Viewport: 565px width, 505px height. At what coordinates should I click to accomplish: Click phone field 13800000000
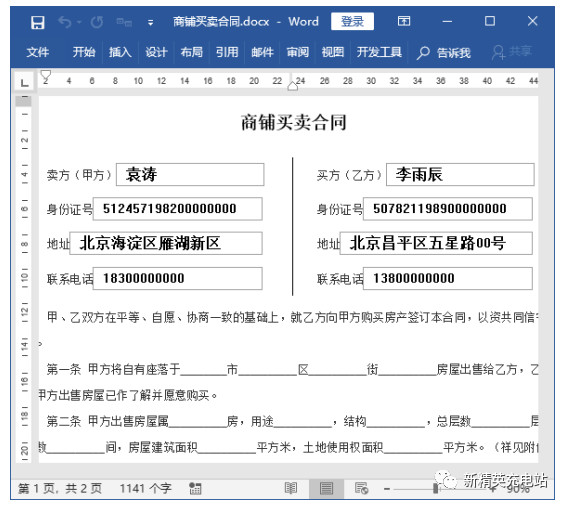(x=448, y=278)
